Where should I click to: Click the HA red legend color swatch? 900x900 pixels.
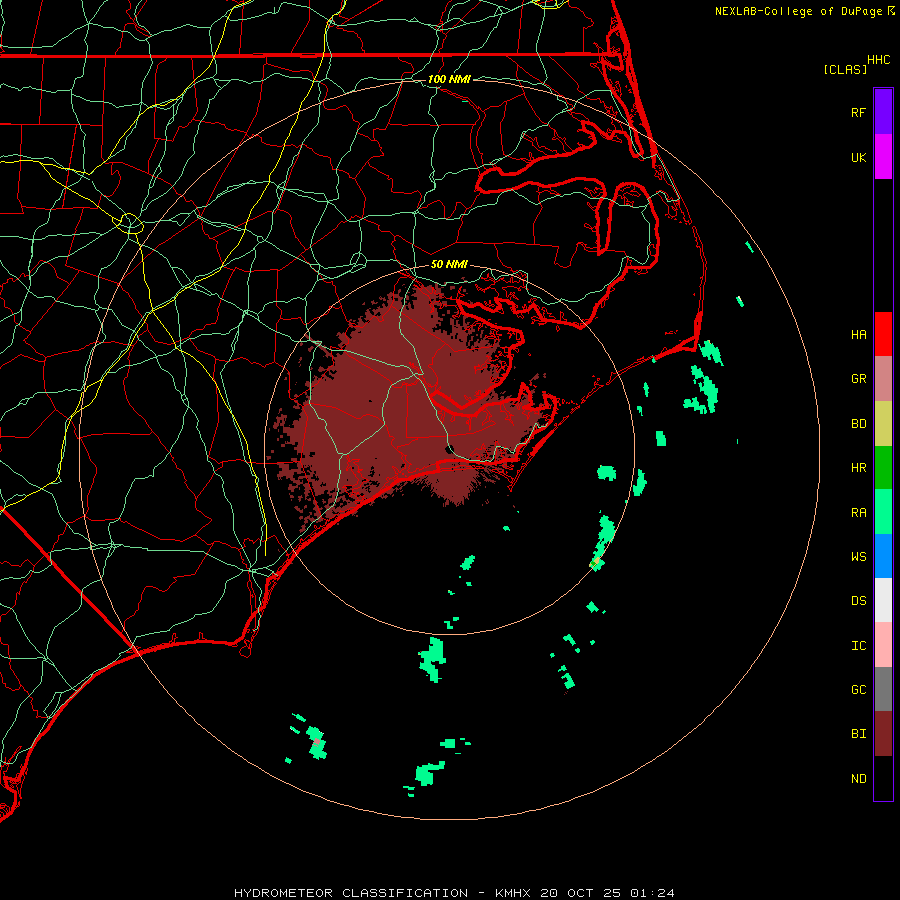point(883,334)
